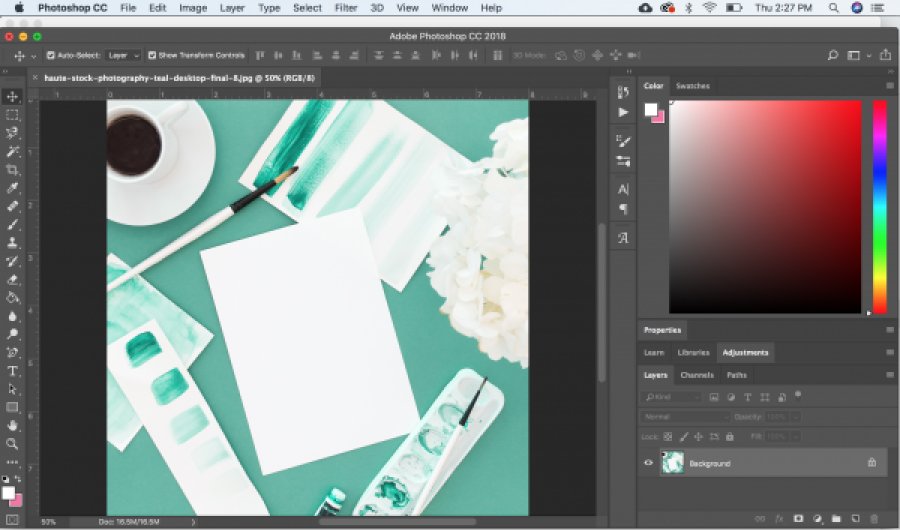Toggle the Auto-Select checkbox
The height and width of the screenshot is (530, 900).
coord(51,55)
